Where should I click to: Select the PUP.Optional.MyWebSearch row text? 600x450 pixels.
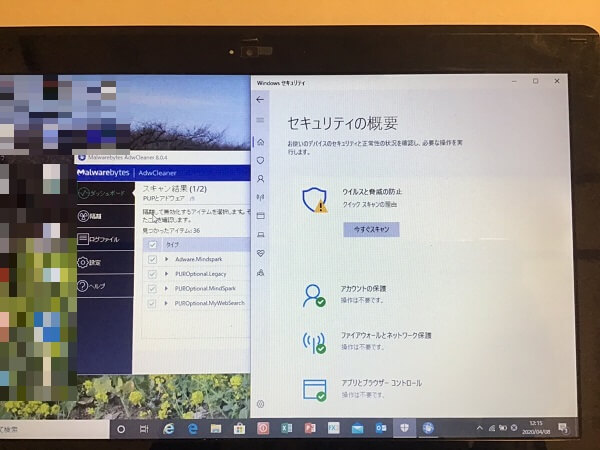[x=210, y=303]
